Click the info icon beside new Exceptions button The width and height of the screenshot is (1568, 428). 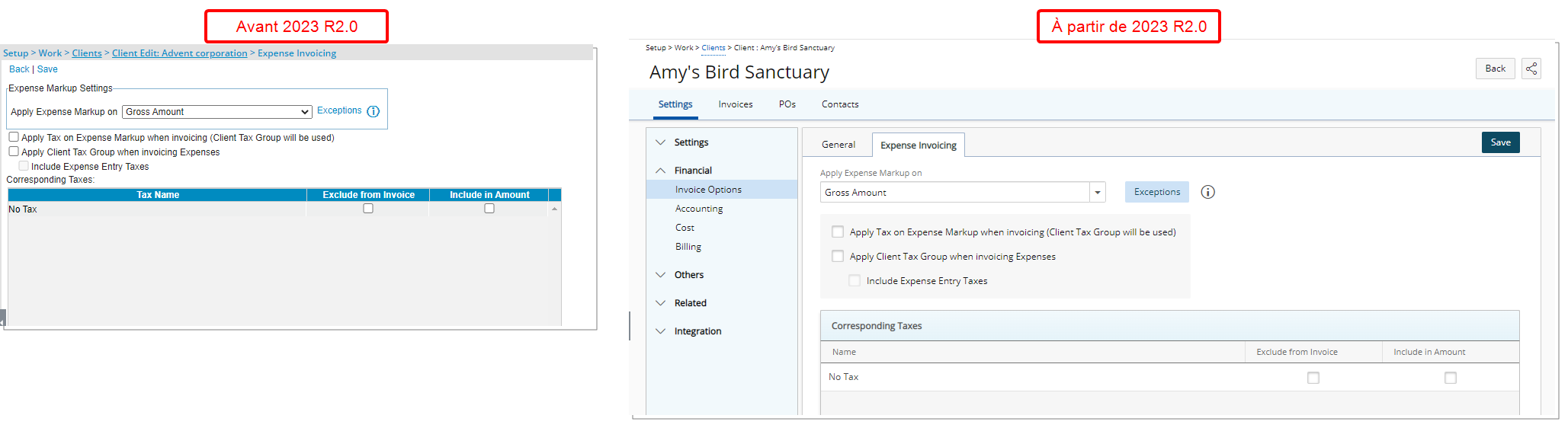(x=1207, y=192)
